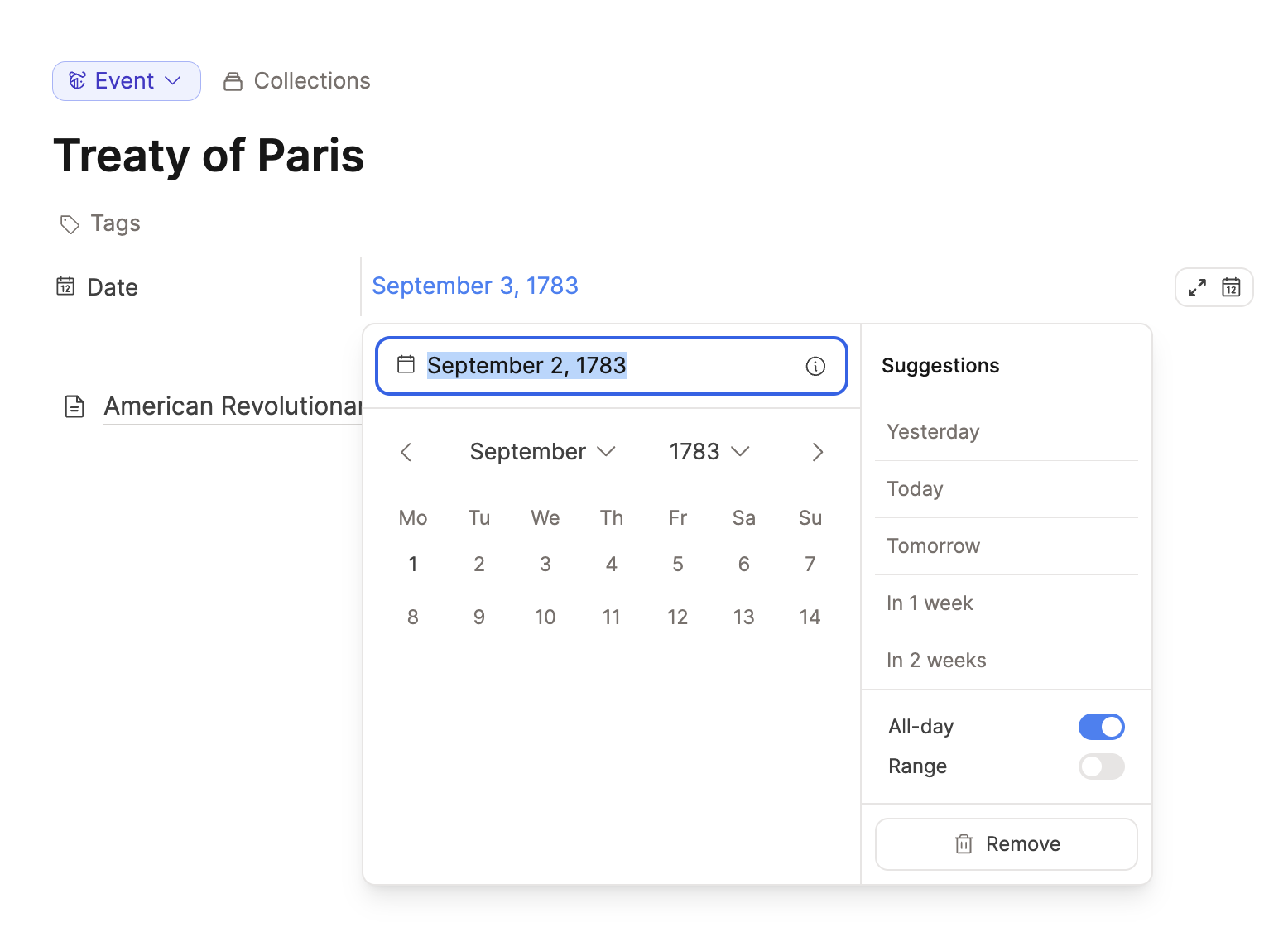The image size is (1288, 937).
Task: Go to previous month with left arrow
Action: [406, 452]
